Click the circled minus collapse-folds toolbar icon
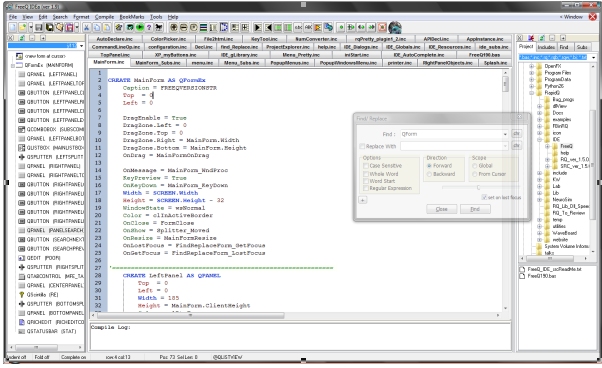This screenshot has height=368, width=602. tap(184, 27)
